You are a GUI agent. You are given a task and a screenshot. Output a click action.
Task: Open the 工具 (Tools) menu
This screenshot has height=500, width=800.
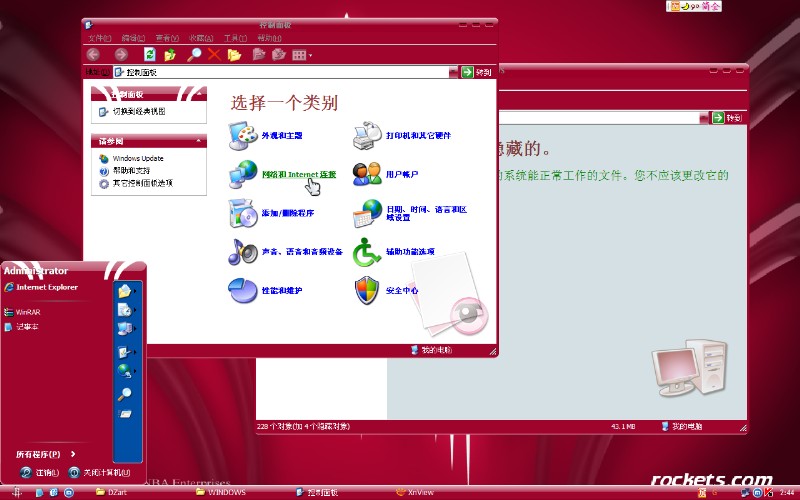point(235,38)
